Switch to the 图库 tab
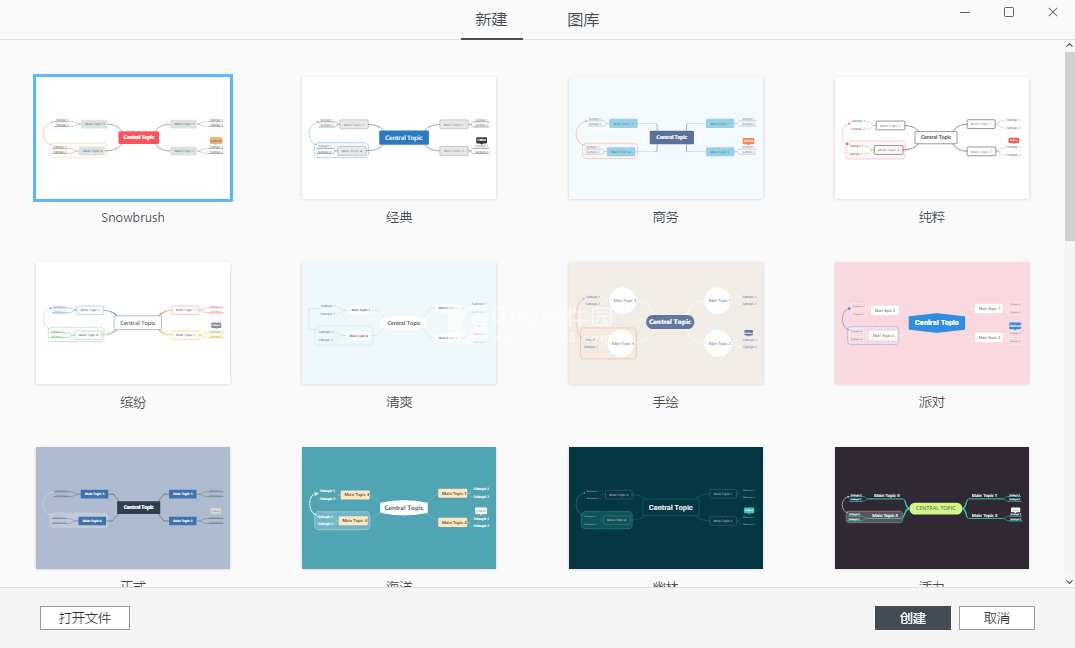This screenshot has height=648, width=1075. (583, 20)
